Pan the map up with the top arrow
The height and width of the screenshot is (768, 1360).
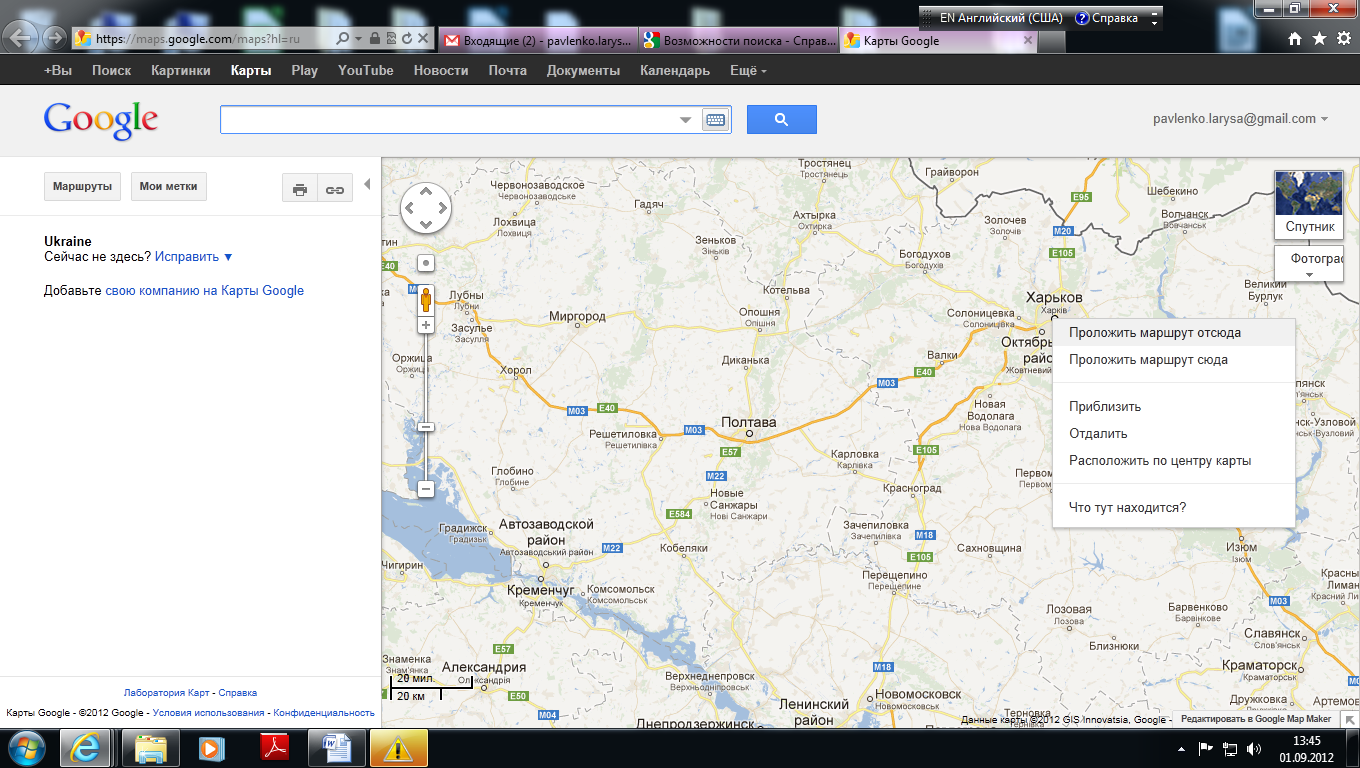coord(426,191)
